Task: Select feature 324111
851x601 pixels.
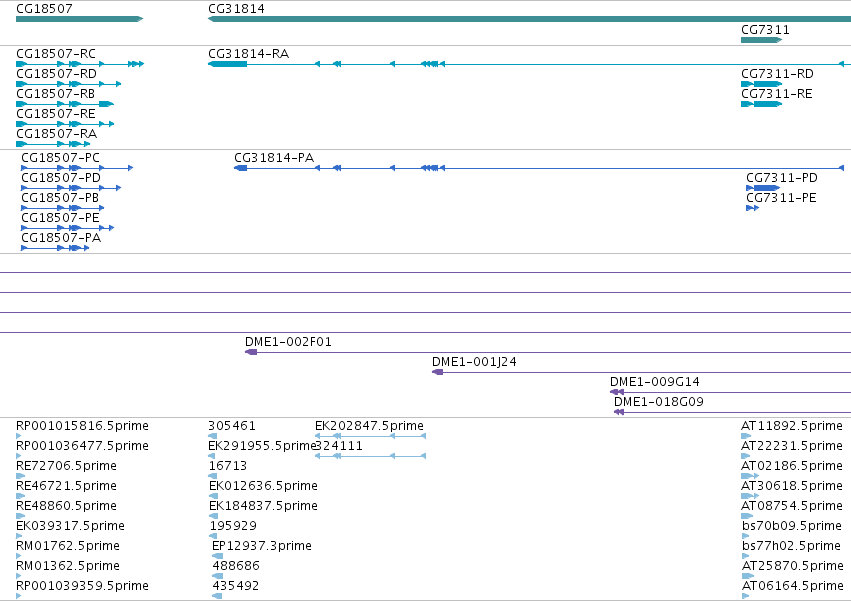Action: [x=339, y=446]
